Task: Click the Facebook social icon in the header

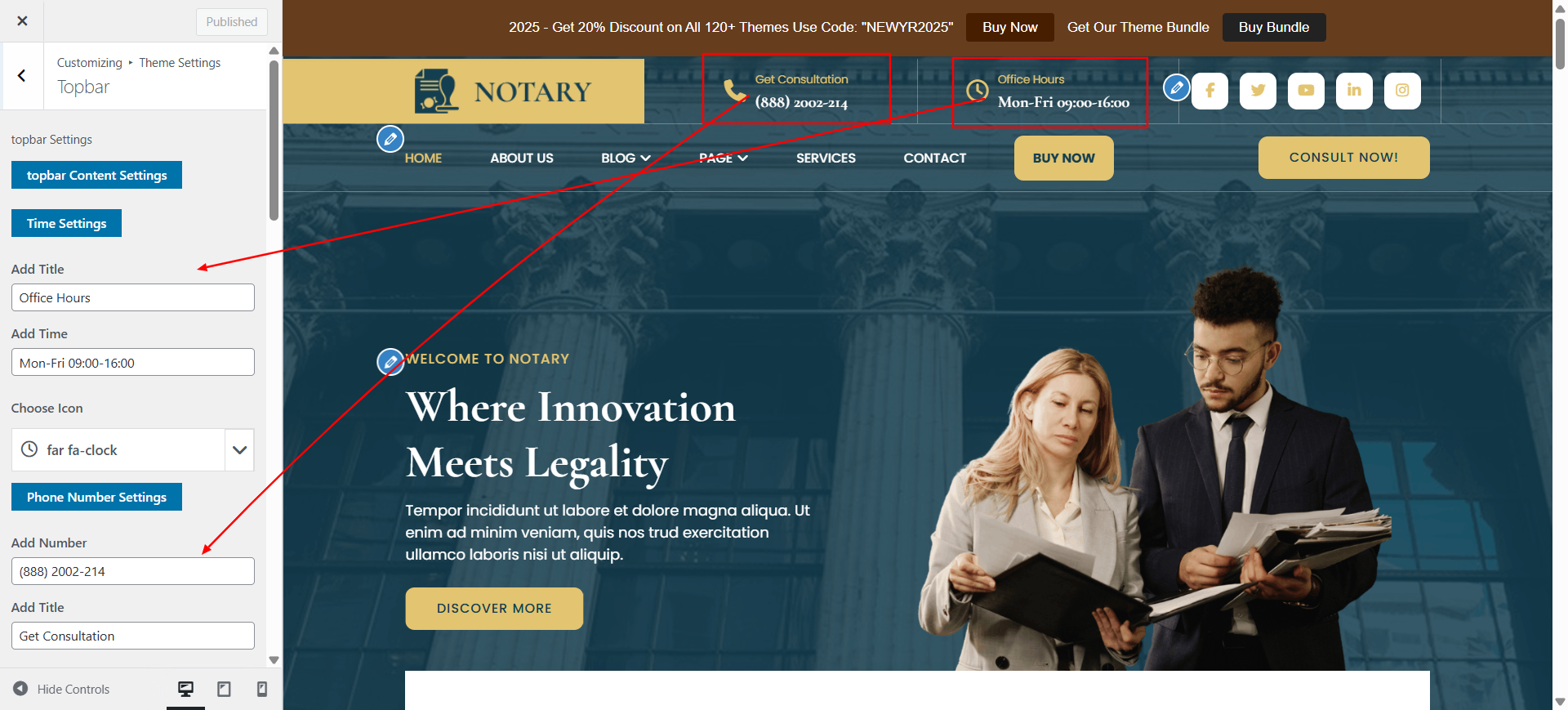Action: 1209,91
